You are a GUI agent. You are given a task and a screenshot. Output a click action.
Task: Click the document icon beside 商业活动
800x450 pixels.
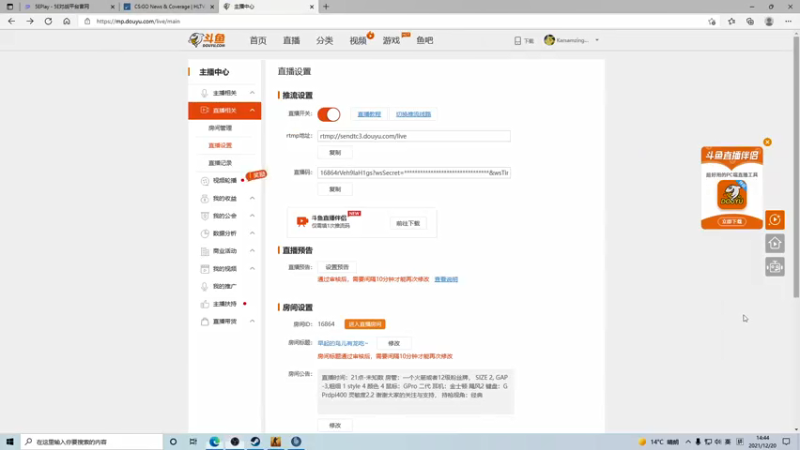[x=205, y=251]
